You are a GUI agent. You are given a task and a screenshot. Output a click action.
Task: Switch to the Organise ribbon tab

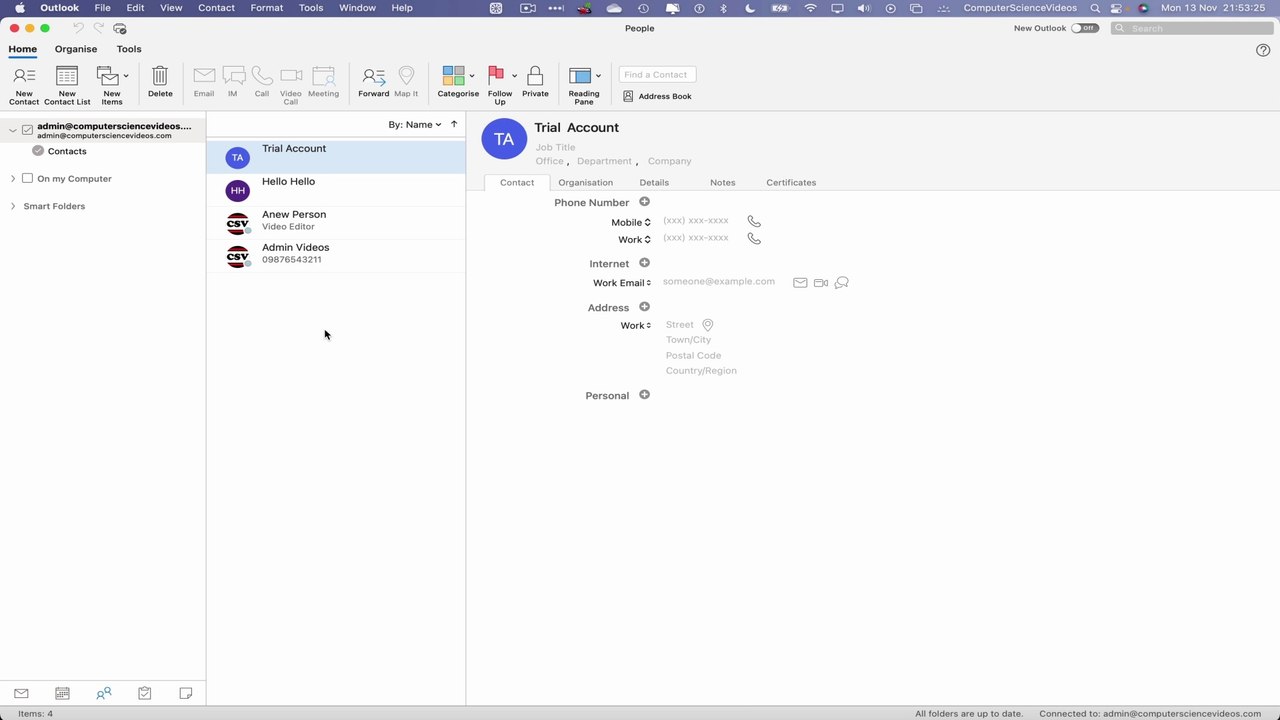tap(76, 49)
